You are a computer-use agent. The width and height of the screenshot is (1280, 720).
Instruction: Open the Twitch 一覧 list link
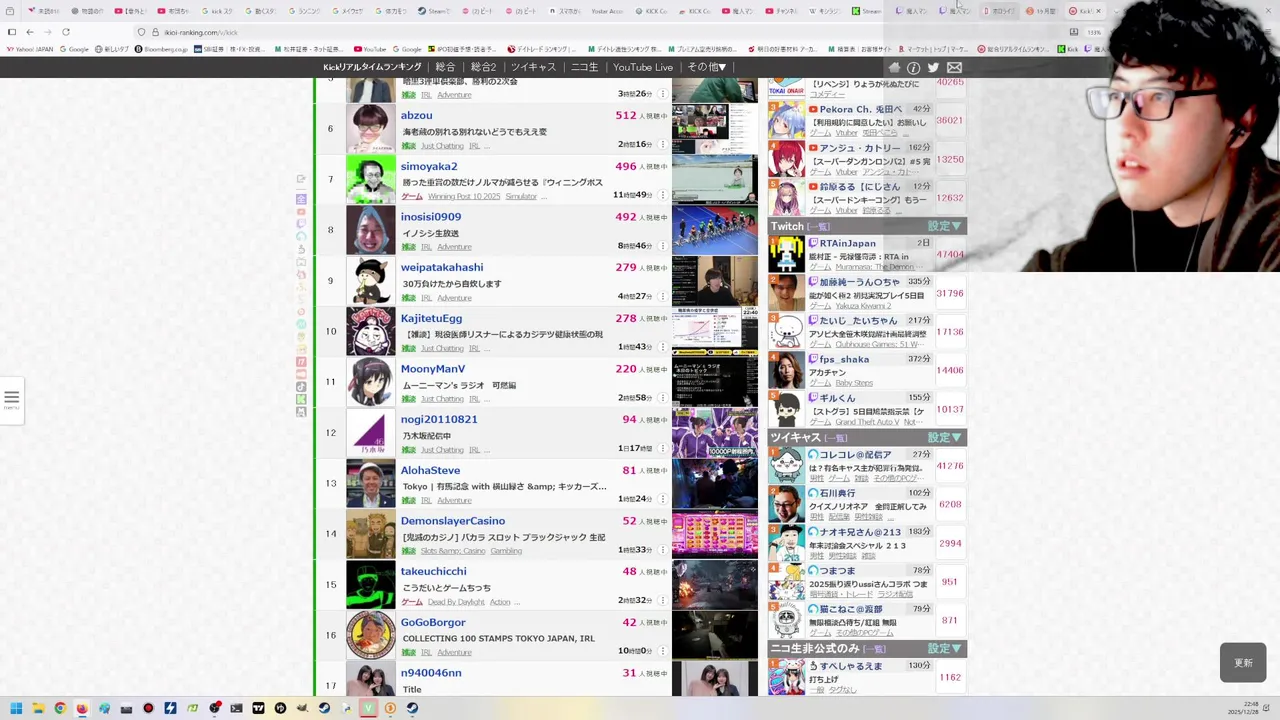(x=819, y=227)
